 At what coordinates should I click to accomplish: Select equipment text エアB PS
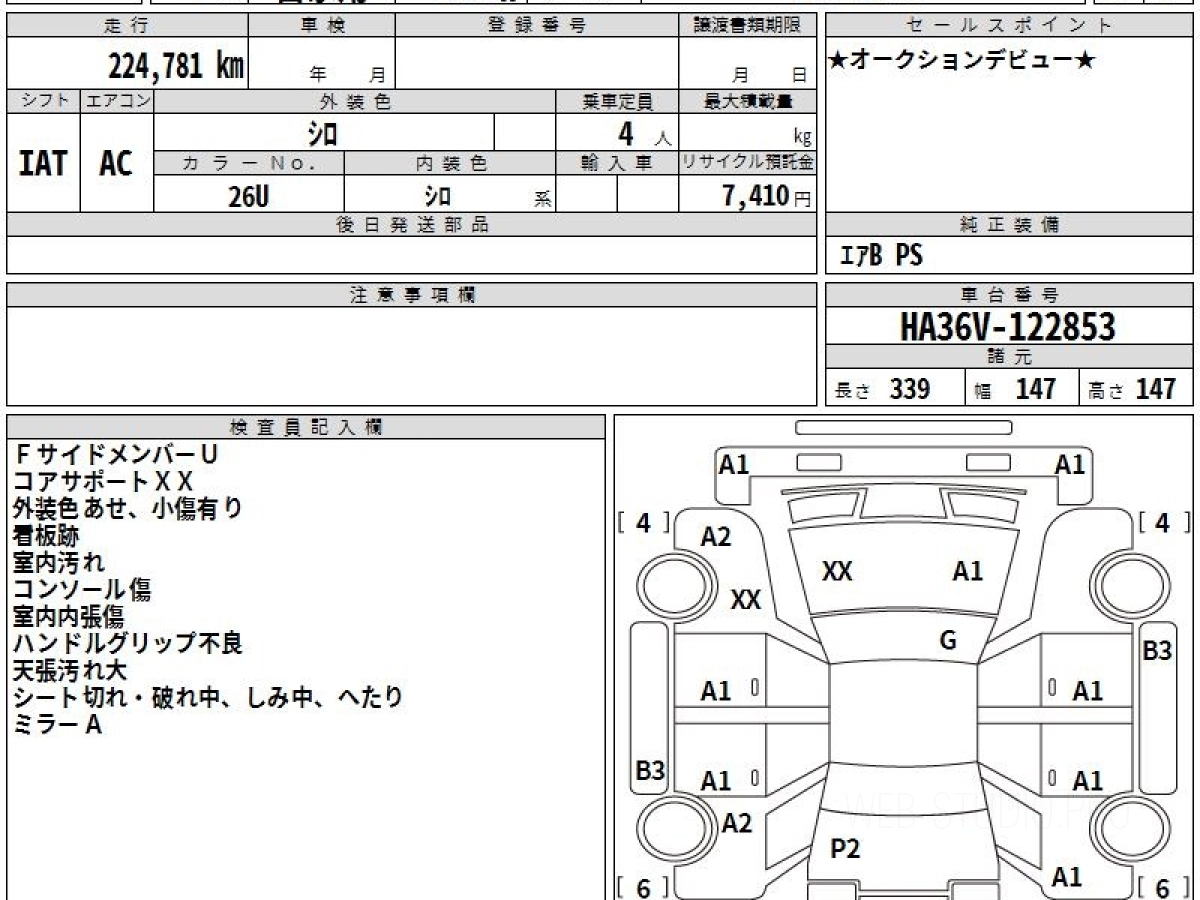click(880, 257)
